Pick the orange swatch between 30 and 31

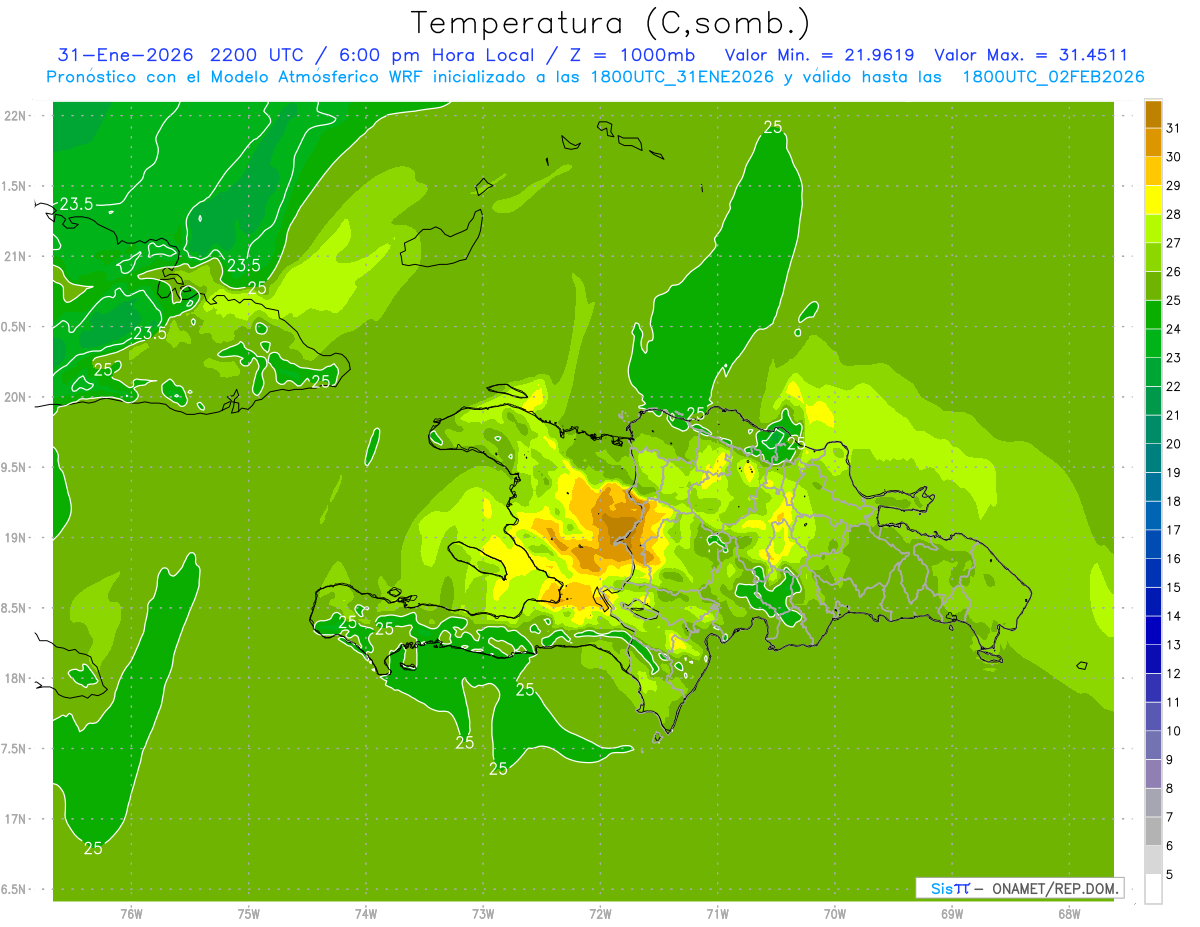1153,143
